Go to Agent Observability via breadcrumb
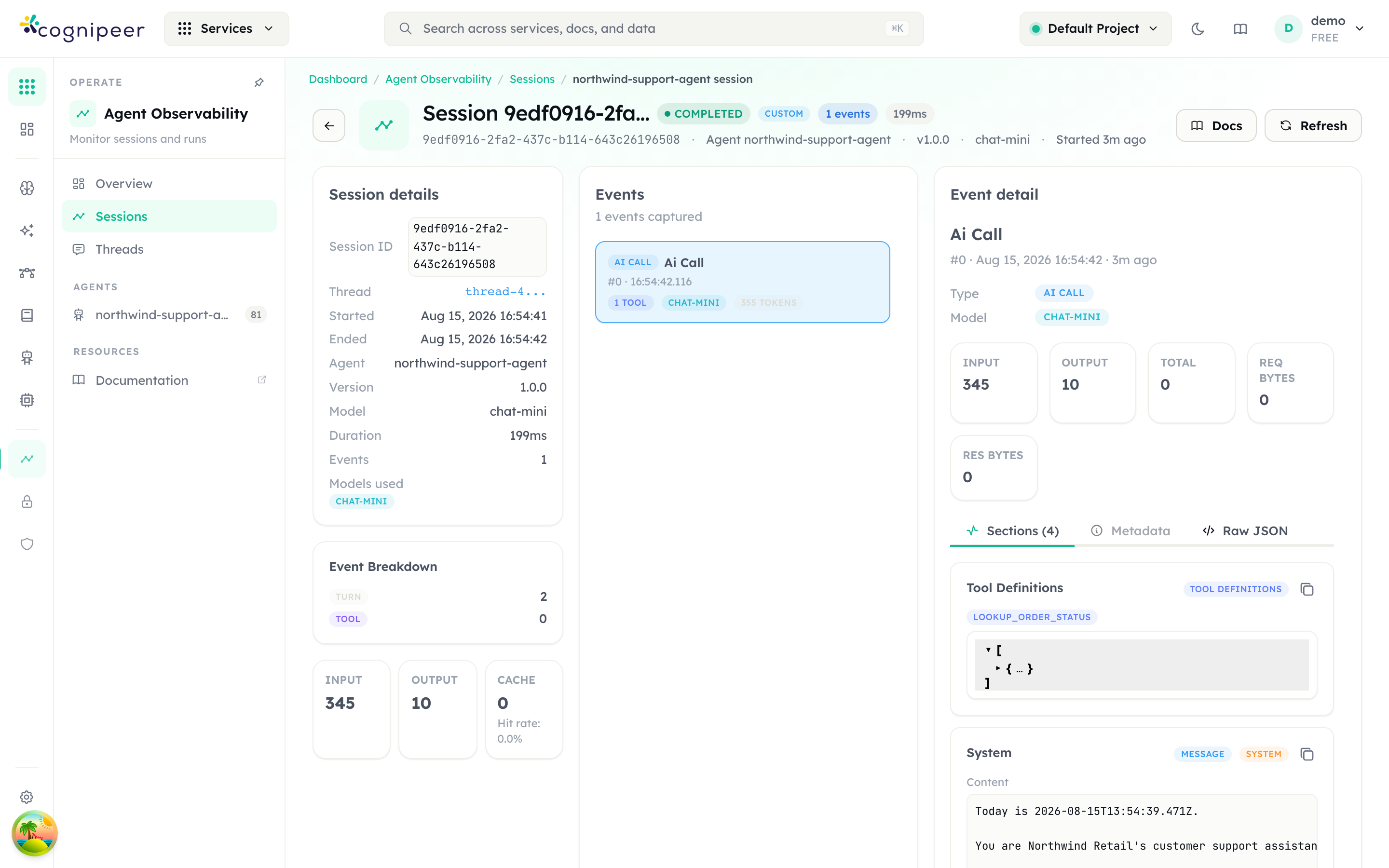1389x868 pixels. [438, 79]
